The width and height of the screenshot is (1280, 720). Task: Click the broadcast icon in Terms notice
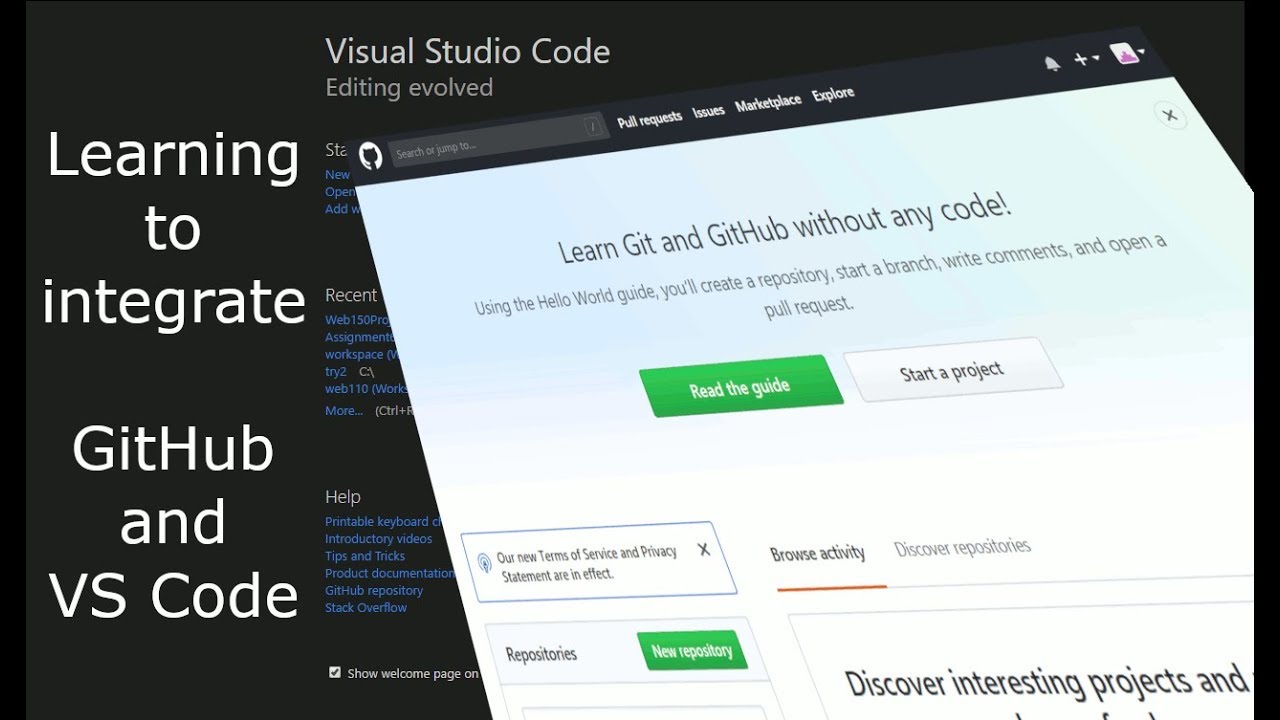485,562
